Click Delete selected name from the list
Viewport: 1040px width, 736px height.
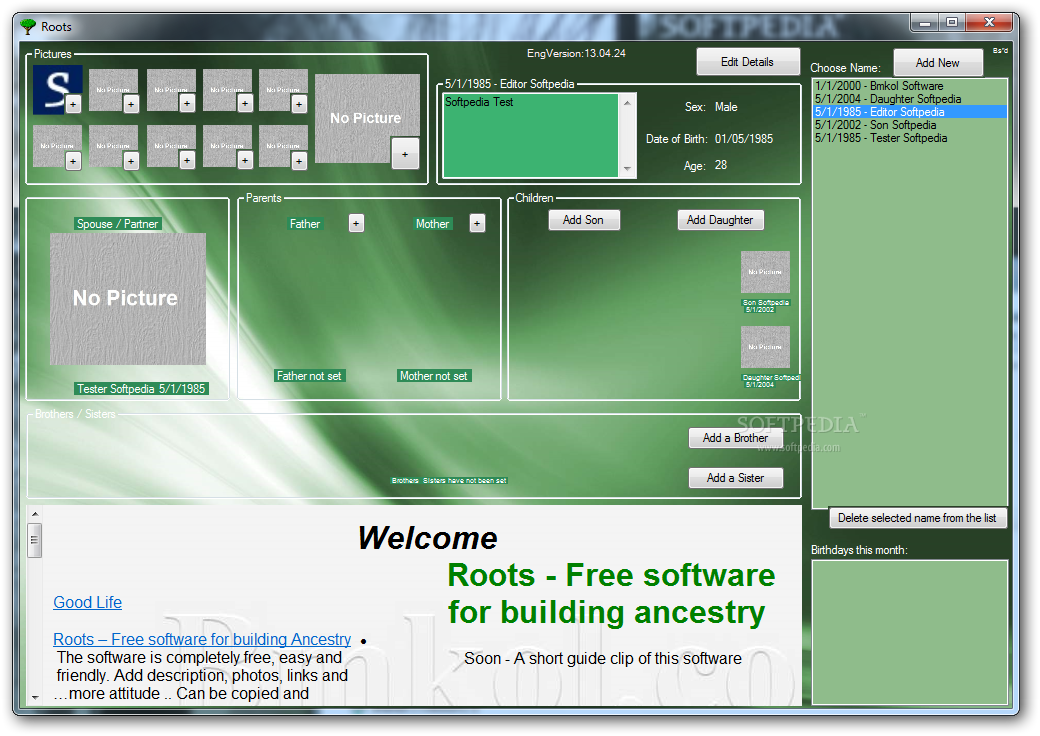point(917,518)
